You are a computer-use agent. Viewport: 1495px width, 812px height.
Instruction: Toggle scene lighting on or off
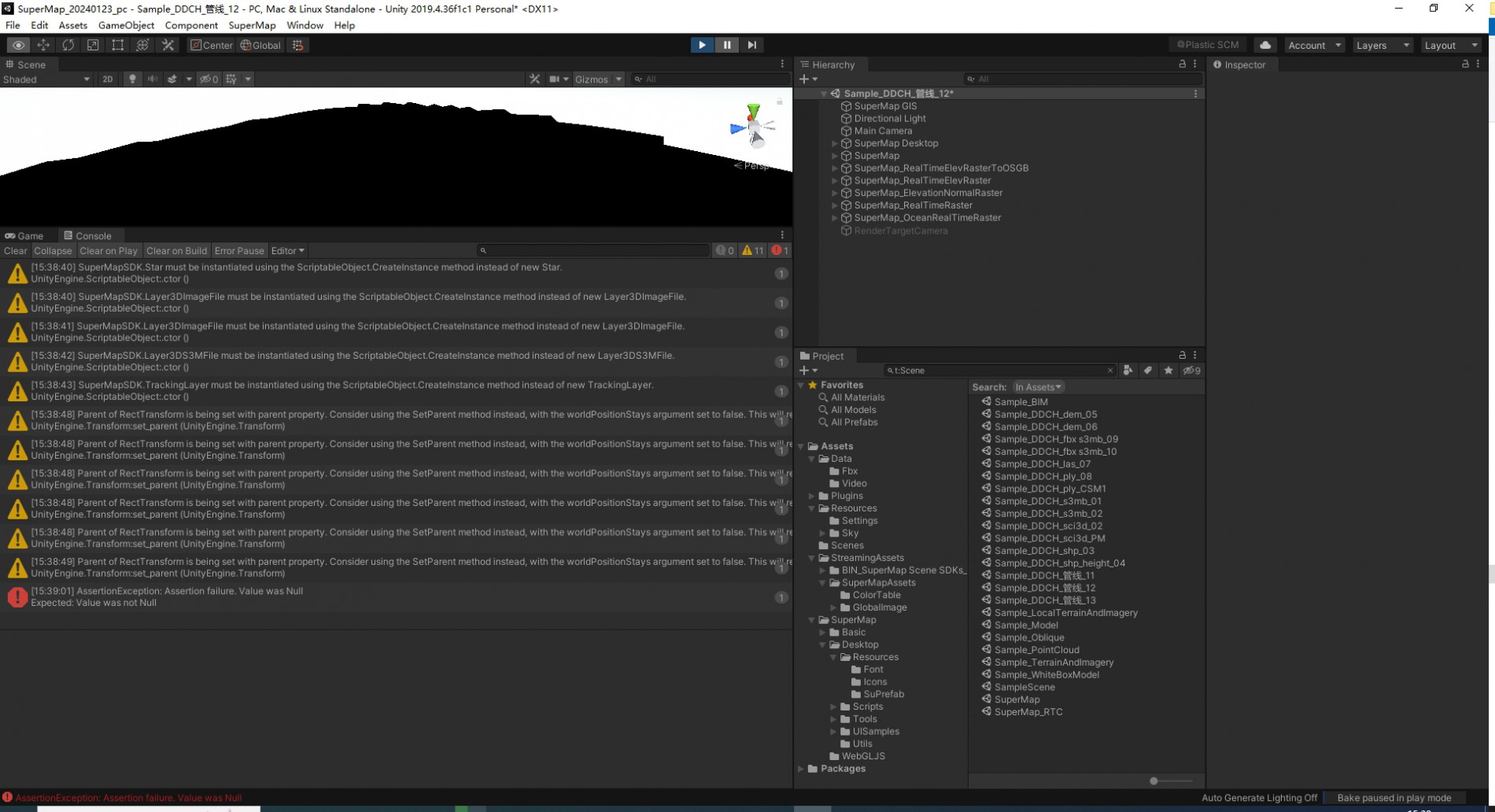pyautogui.click(x=132, y=79)
